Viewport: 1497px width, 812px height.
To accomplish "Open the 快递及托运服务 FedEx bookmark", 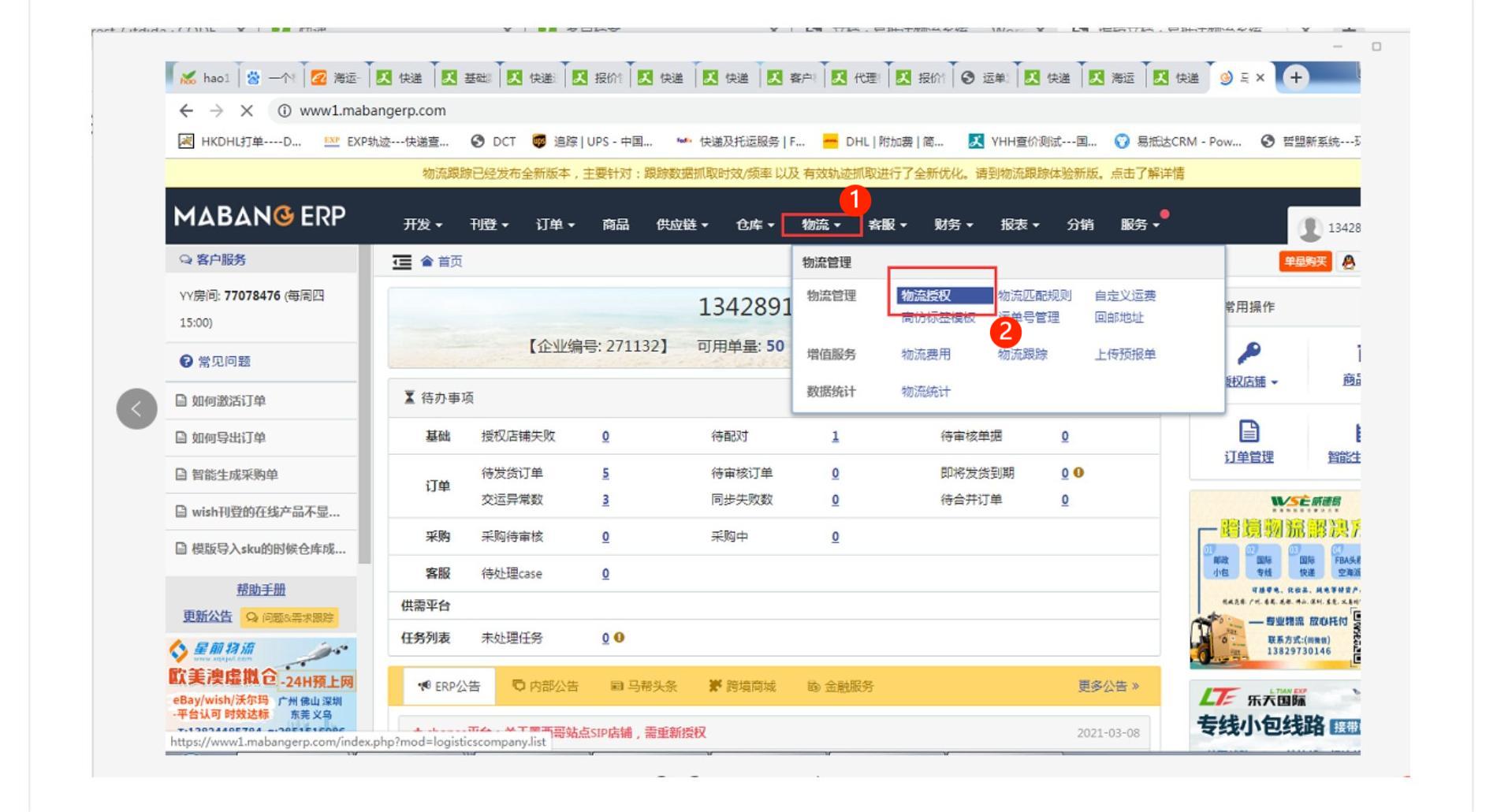I will pos(740,142).
